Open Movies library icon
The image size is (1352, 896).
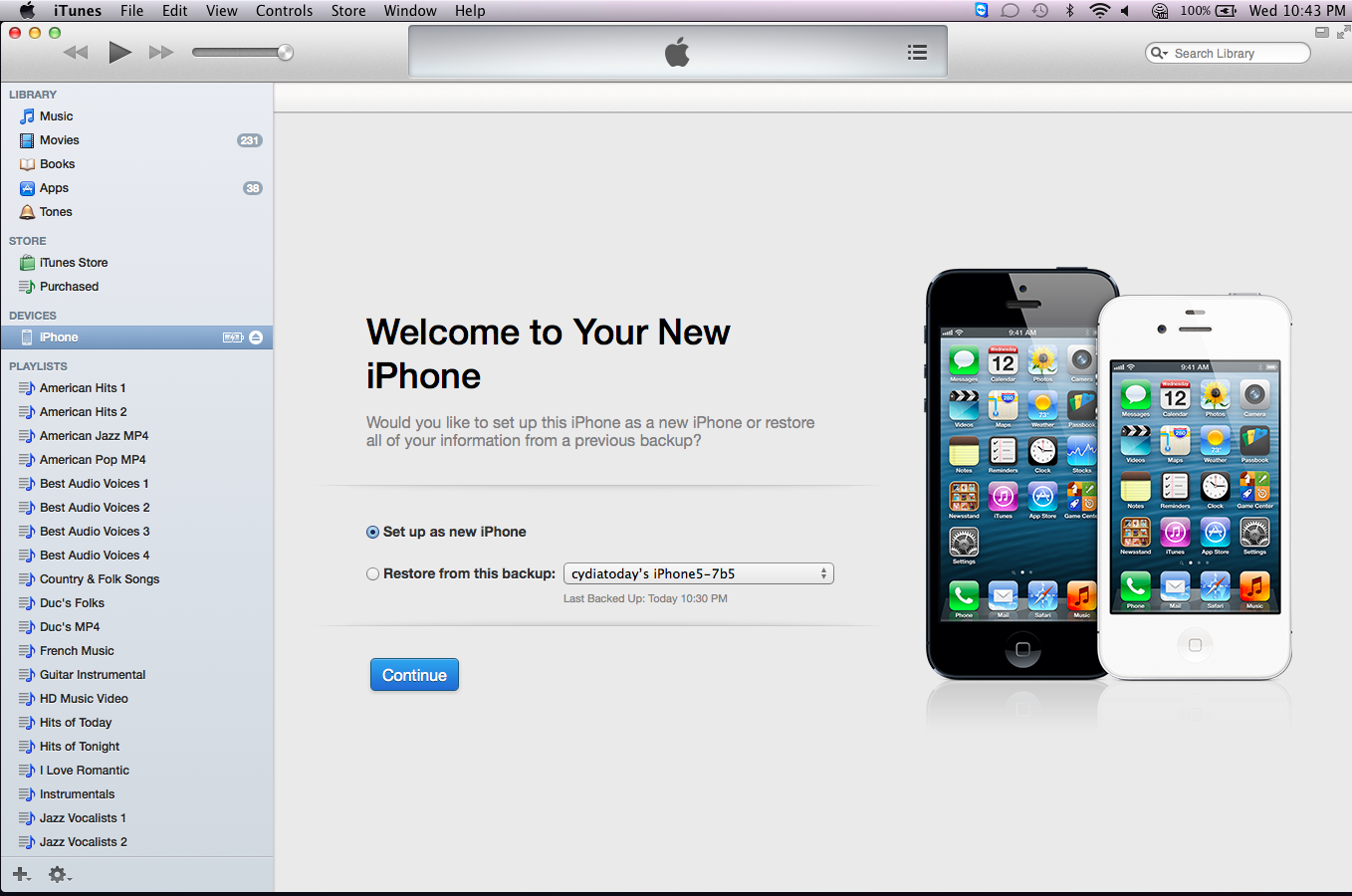27,140
